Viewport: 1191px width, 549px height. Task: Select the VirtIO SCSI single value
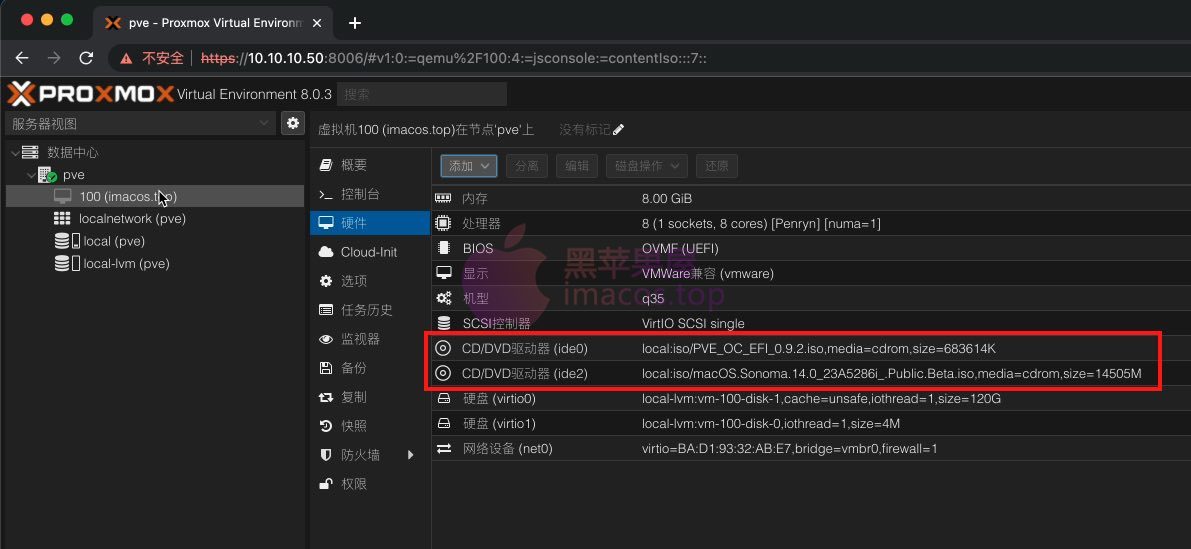[x=693, y=323]
